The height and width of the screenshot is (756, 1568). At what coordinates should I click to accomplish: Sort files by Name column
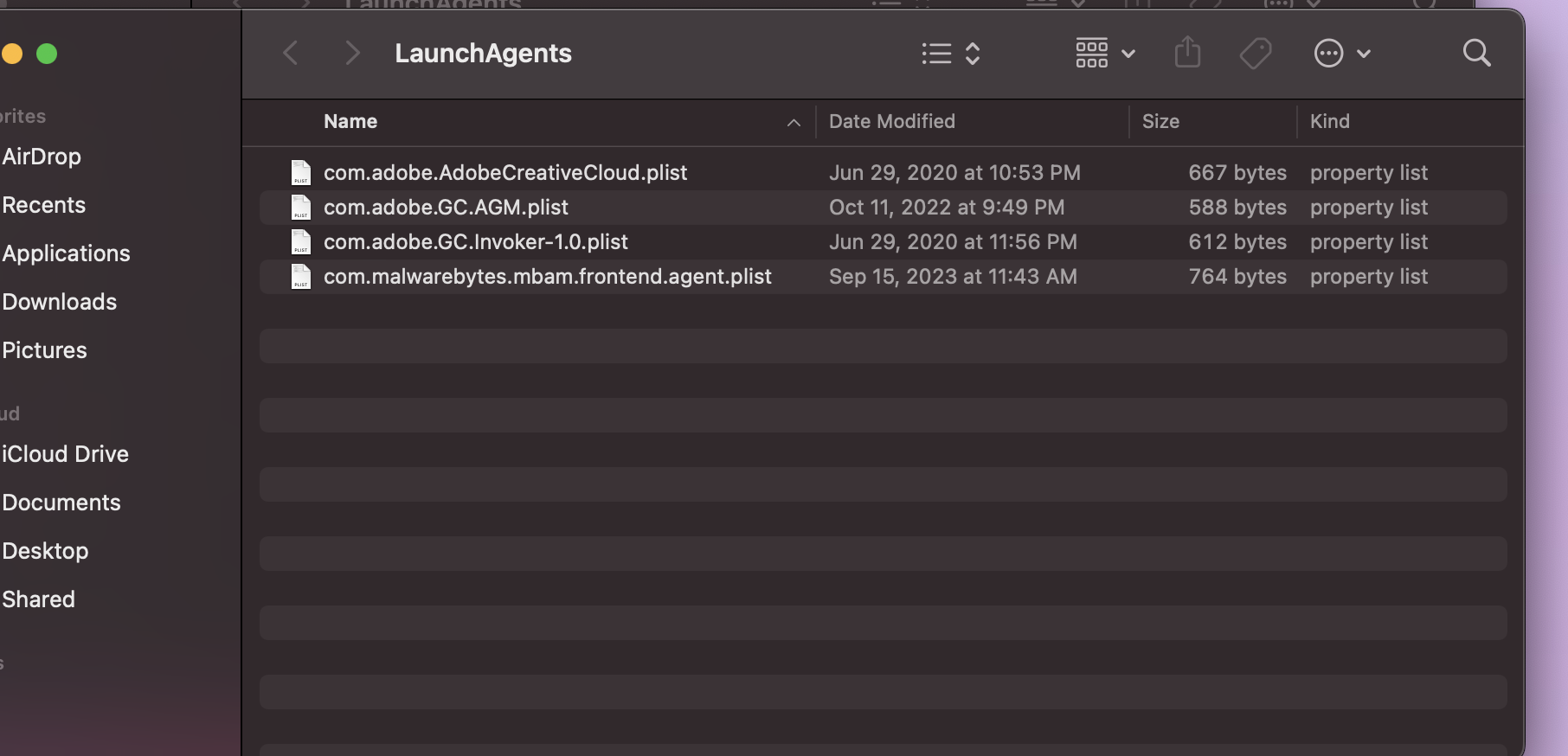[350, 122]
